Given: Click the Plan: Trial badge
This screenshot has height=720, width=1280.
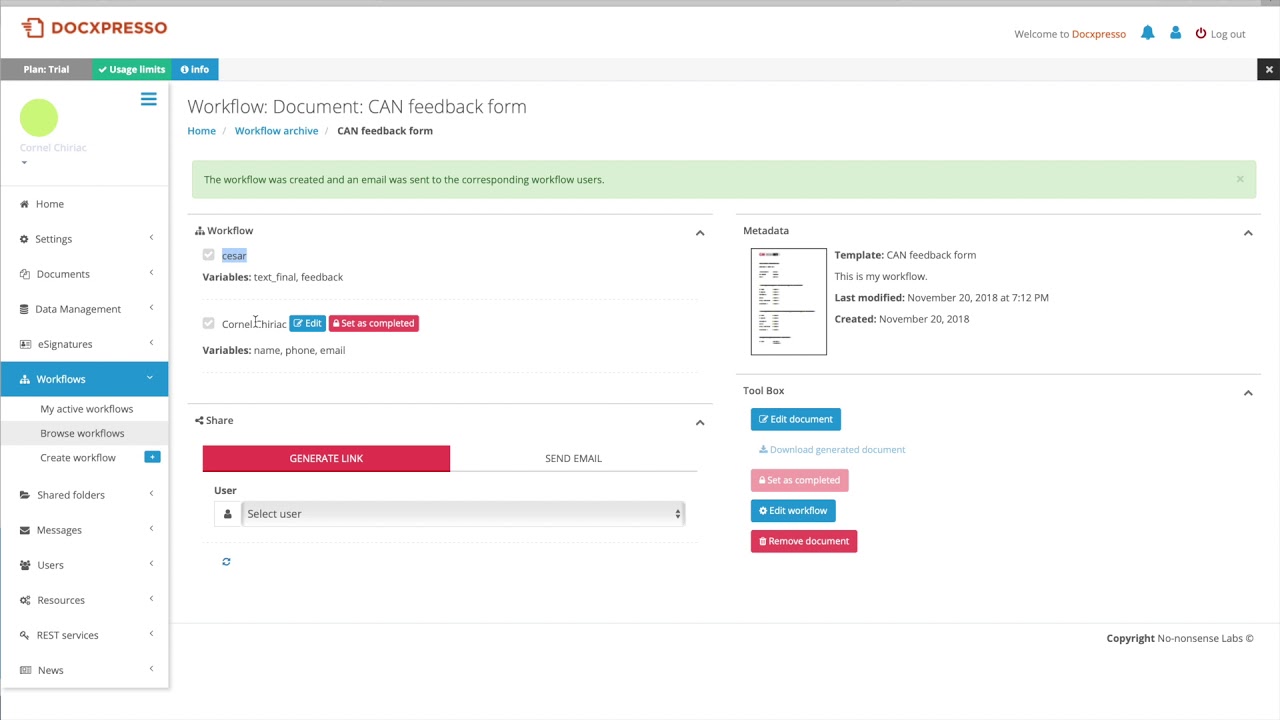Looking at the screenshot, I should [x=46, y=69].
